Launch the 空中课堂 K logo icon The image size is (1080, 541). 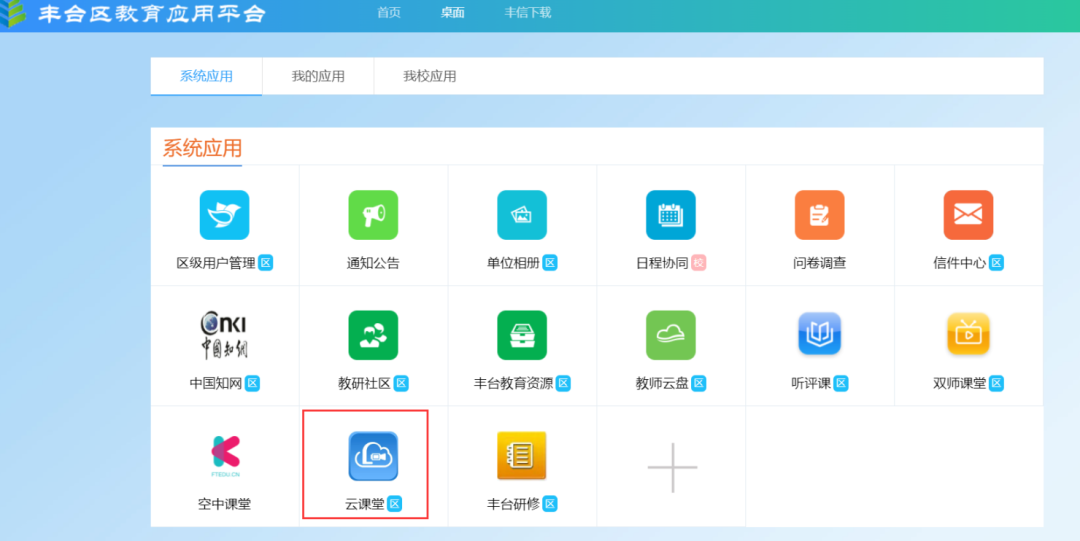point(225,456)
